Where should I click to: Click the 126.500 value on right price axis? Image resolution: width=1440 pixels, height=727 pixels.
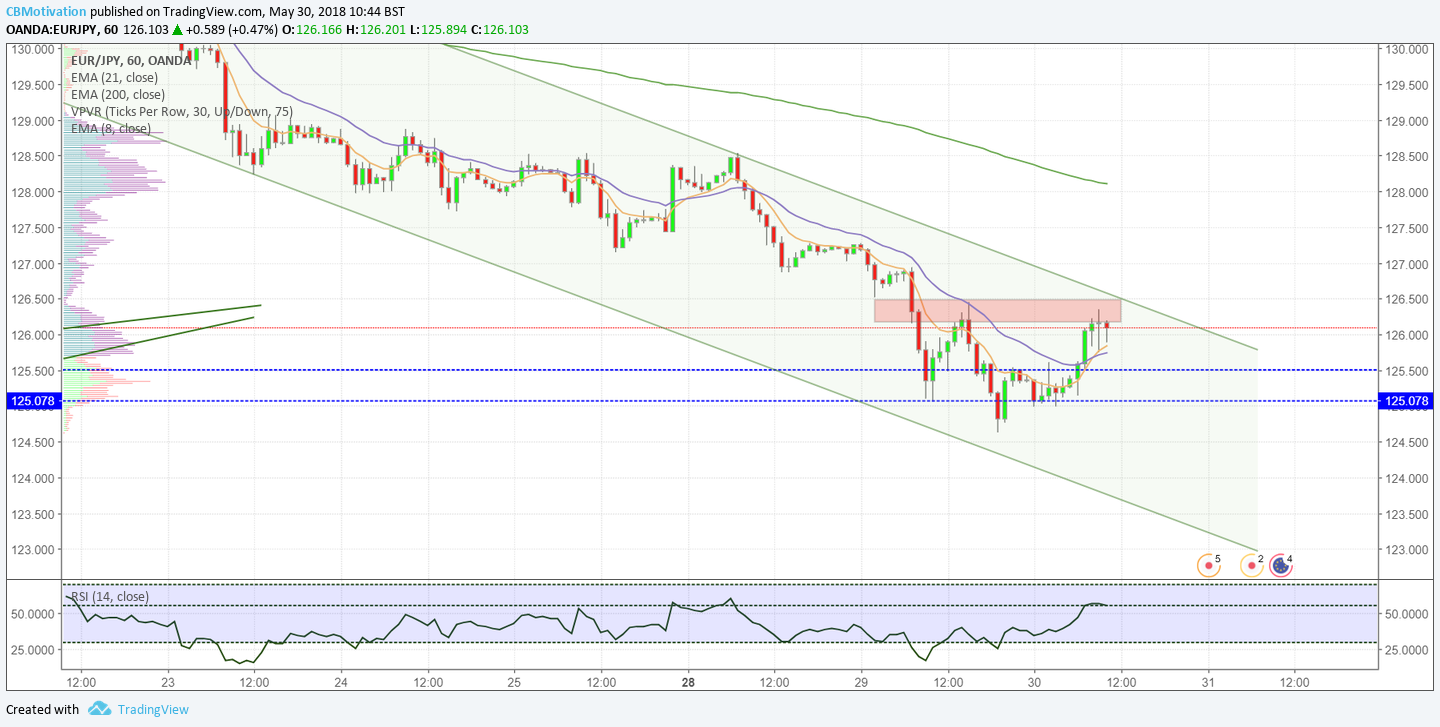pos(1405,299)
